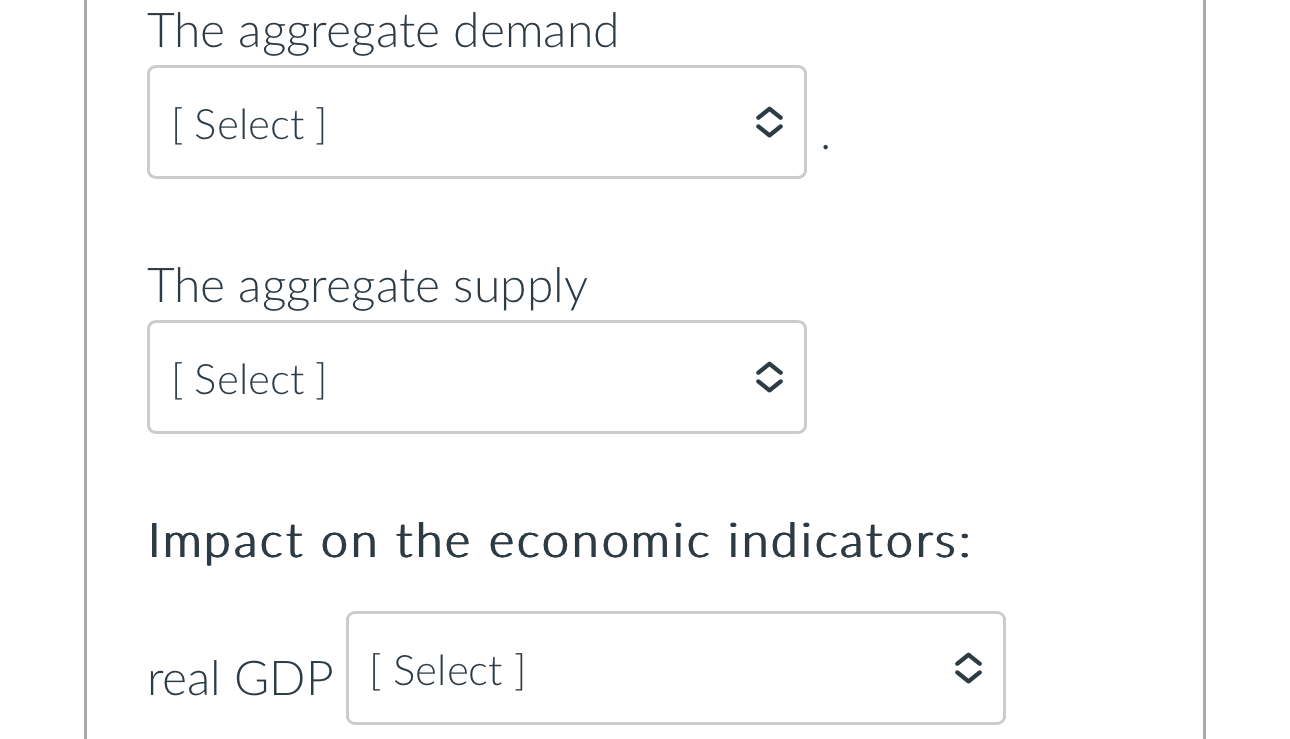The height and width of the screenshot is (739, 1290).
Task: Click the word 'demand' in the first label
Action: pos(536,31)
